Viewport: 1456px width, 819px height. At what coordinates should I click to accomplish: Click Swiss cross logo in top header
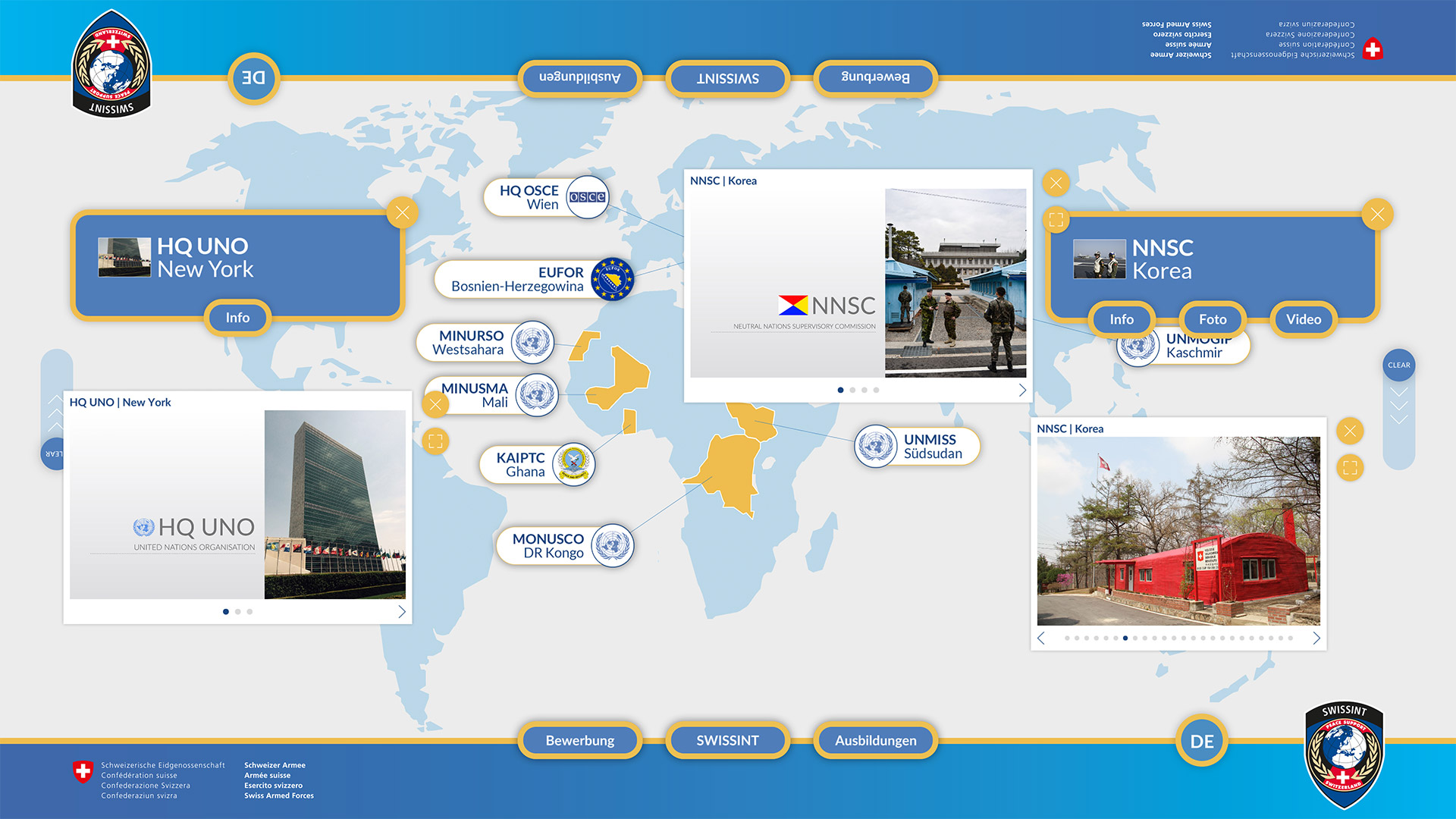pyautogui.click(x=1373, y=49)
